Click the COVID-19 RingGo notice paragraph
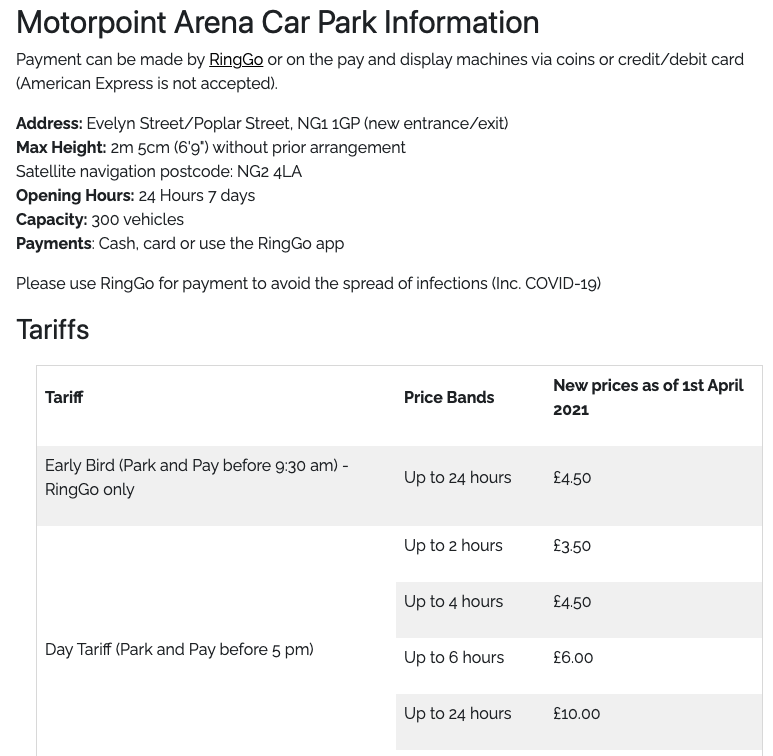The height and width of the screenshot is (756, 773). pos(308,284)
